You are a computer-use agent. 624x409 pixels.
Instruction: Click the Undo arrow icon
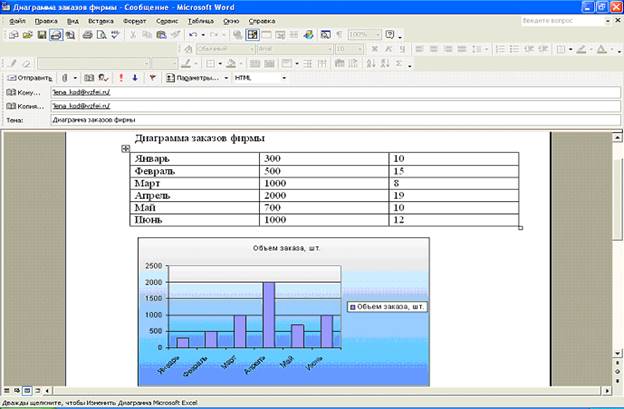tap(191, 34)
